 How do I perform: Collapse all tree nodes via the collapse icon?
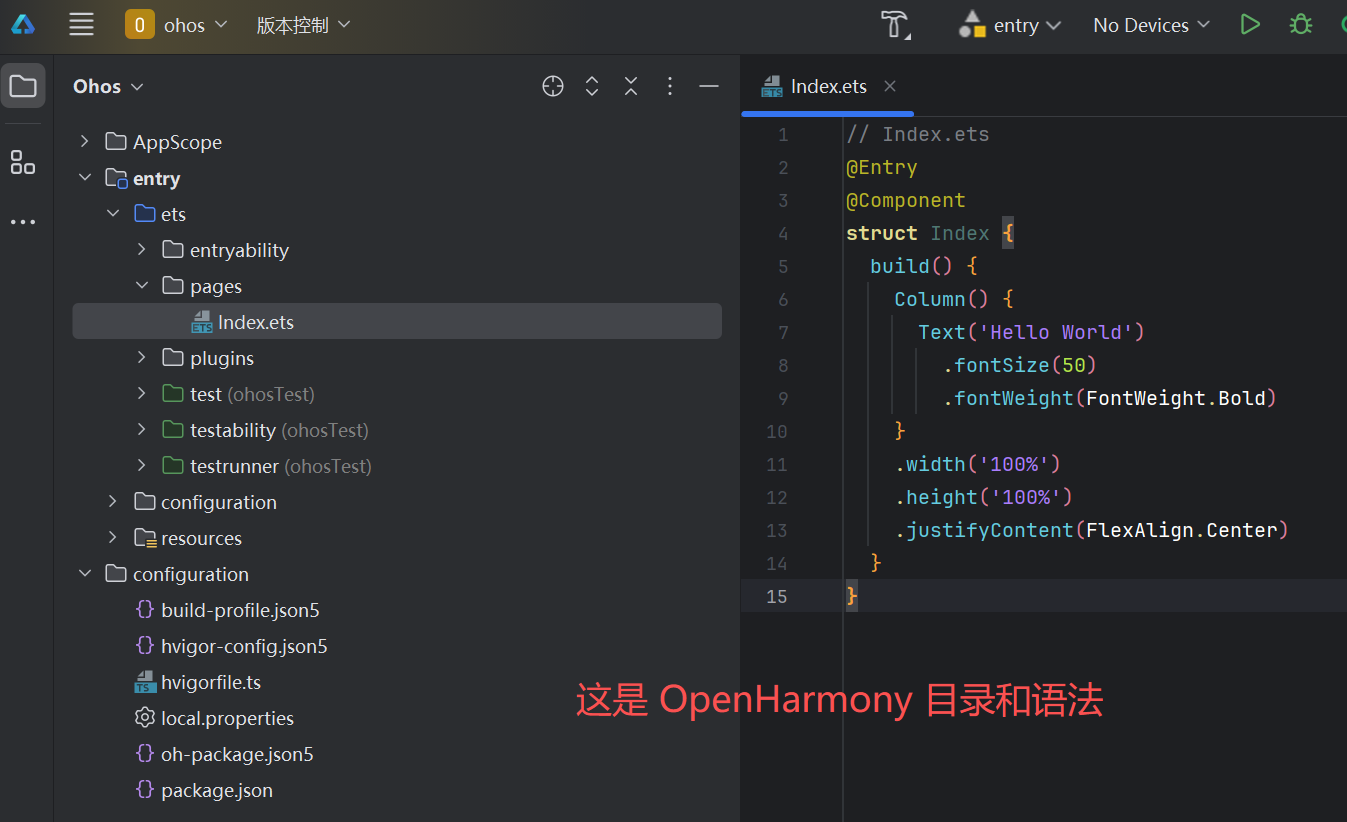click(x=630, y=86)
